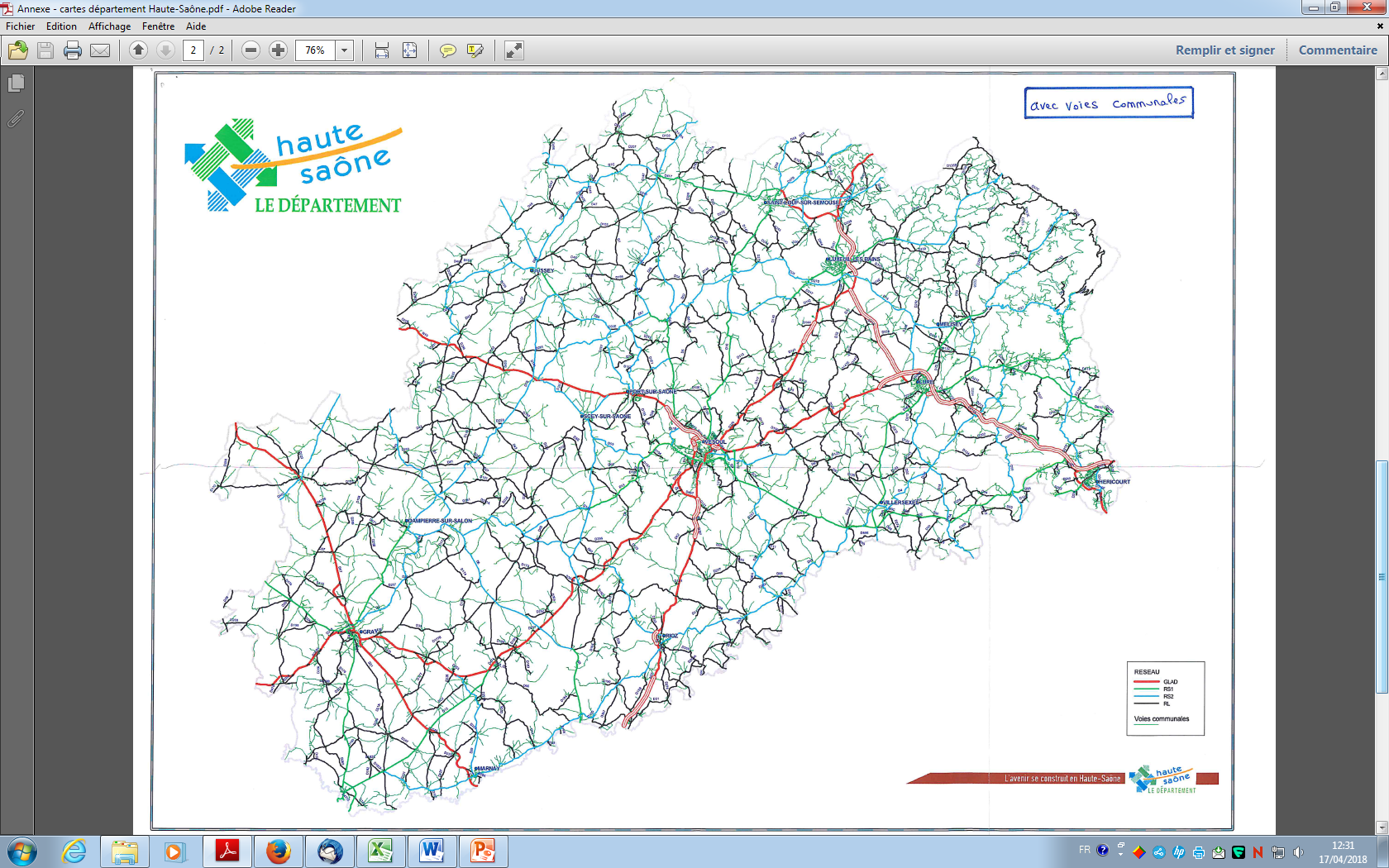1389x868 pixels.
Task: Zoom in with the plus button
Action: point(279,50)
